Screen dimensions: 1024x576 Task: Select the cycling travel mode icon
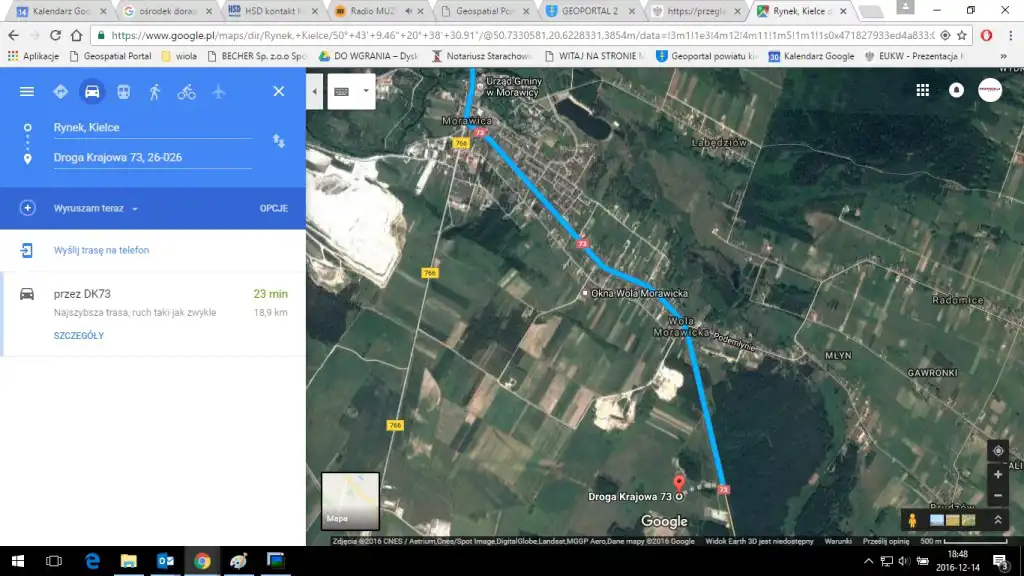(186, 92)
